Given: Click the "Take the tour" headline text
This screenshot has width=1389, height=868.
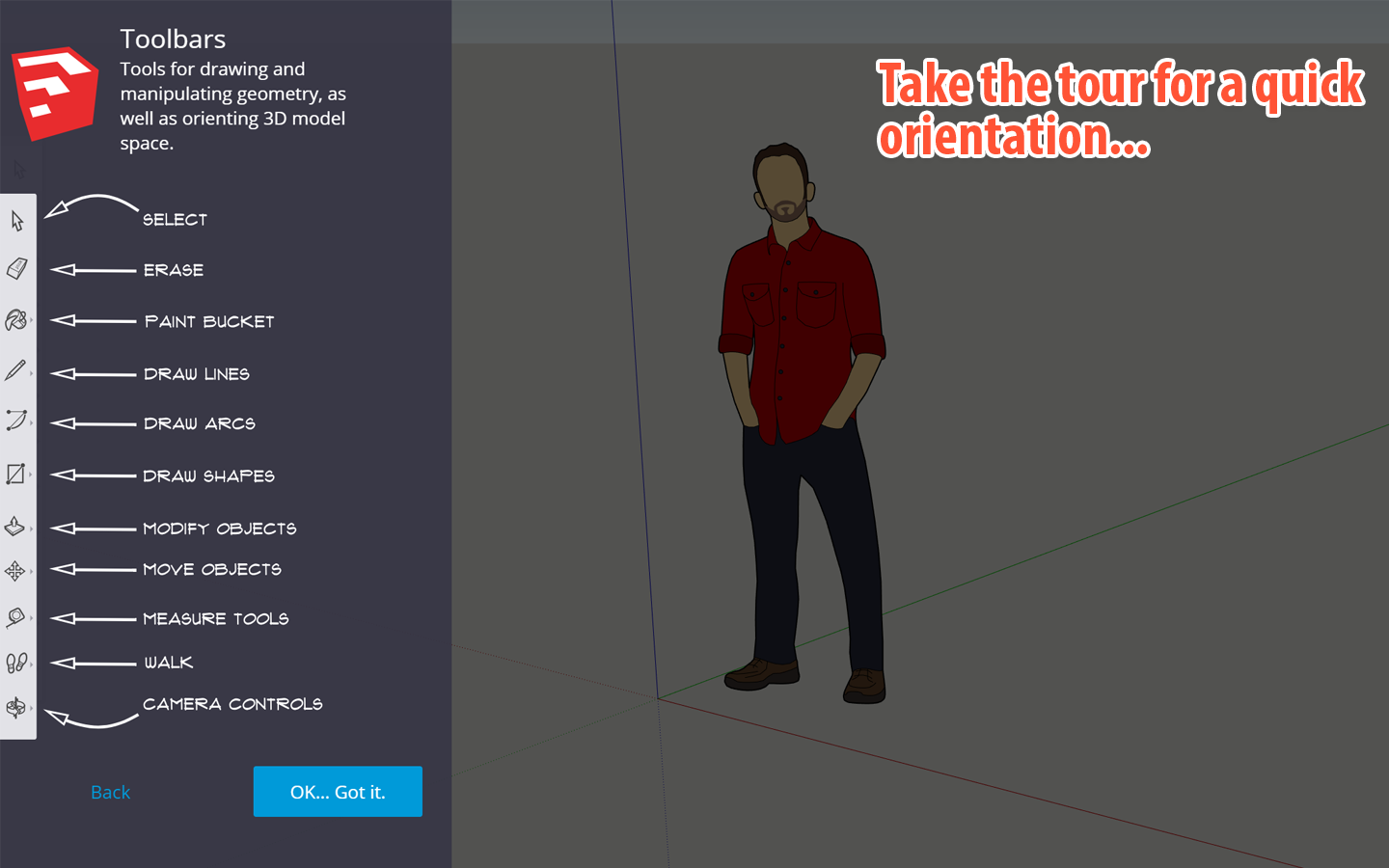Looking at the screenshot, I should 1119,108.
